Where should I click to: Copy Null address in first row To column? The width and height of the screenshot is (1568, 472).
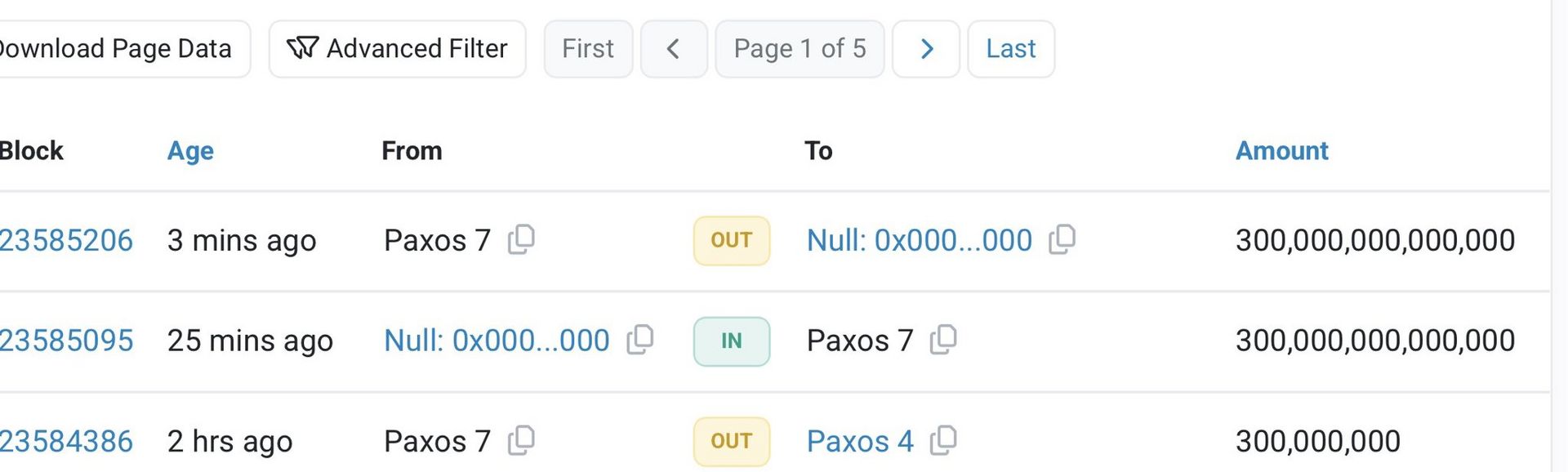point(1062,239)
